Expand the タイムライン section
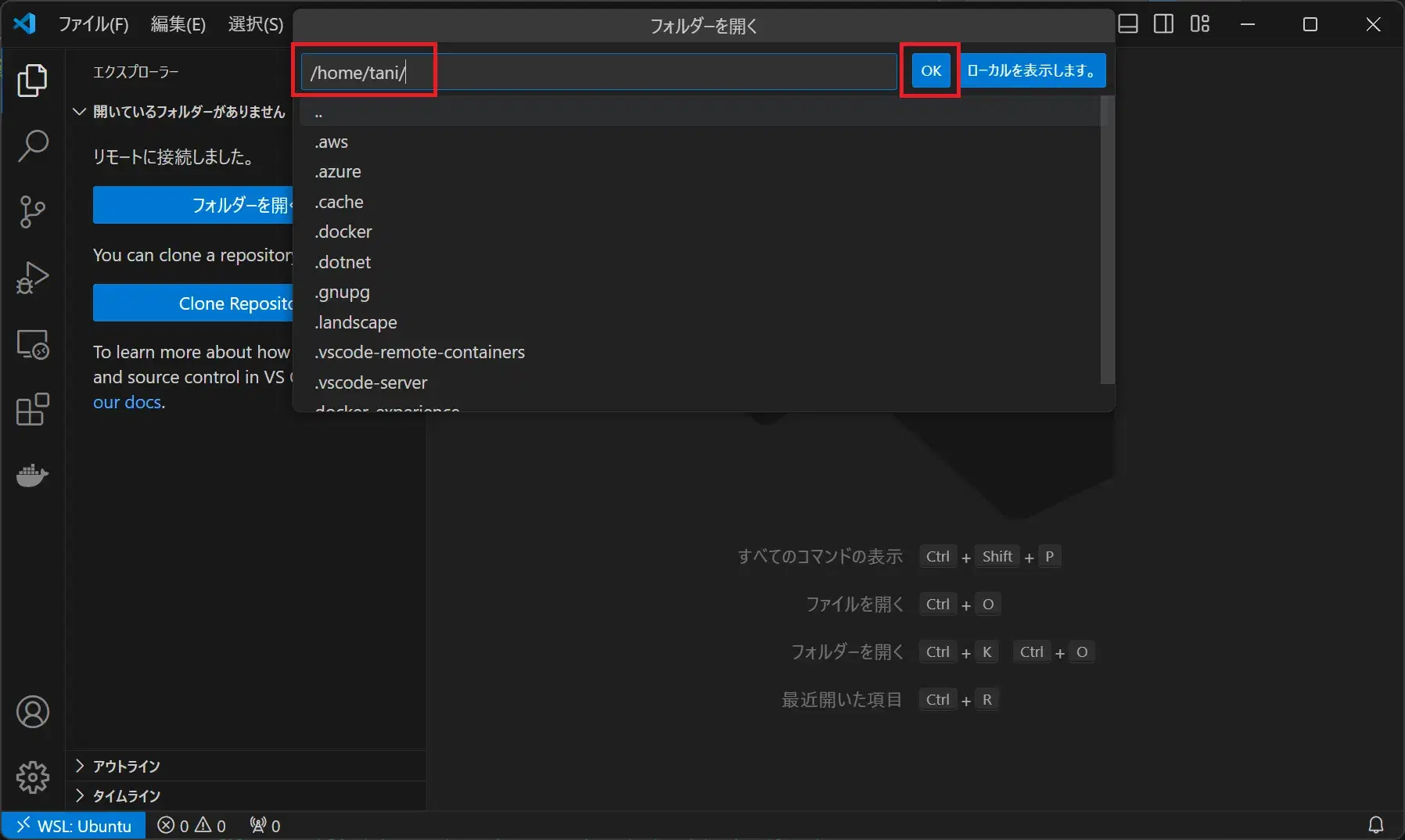 click(247, 795)
